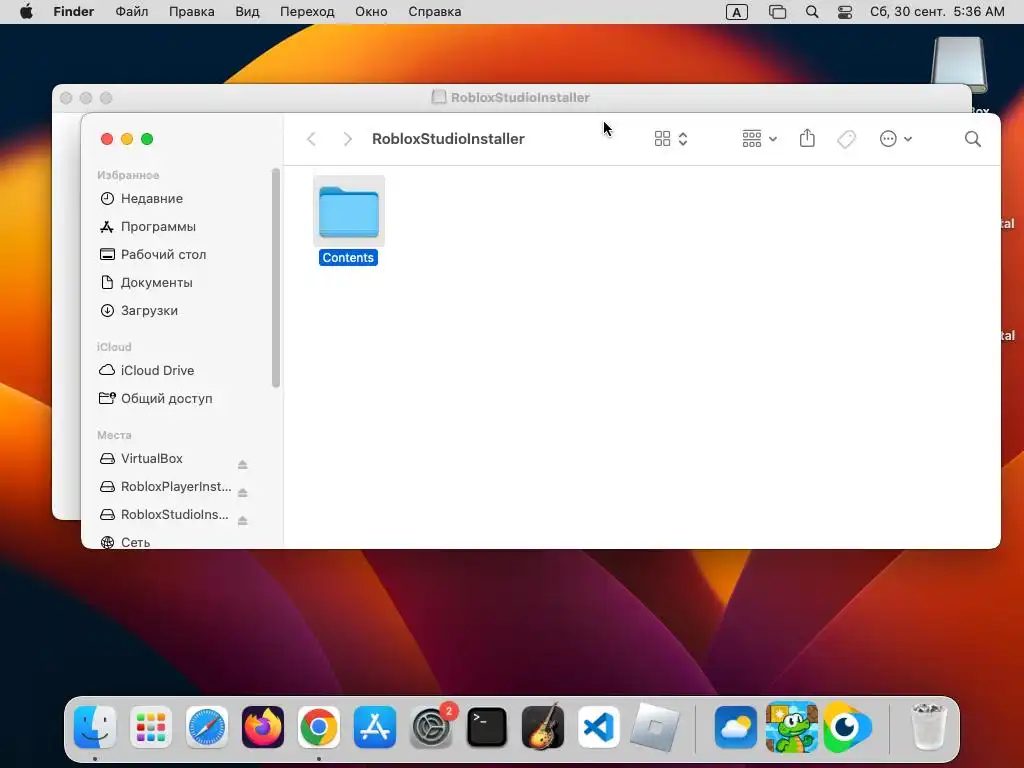Go forward in Finder history
This screenshot has height=768, width=1024.
click(347, 138)
